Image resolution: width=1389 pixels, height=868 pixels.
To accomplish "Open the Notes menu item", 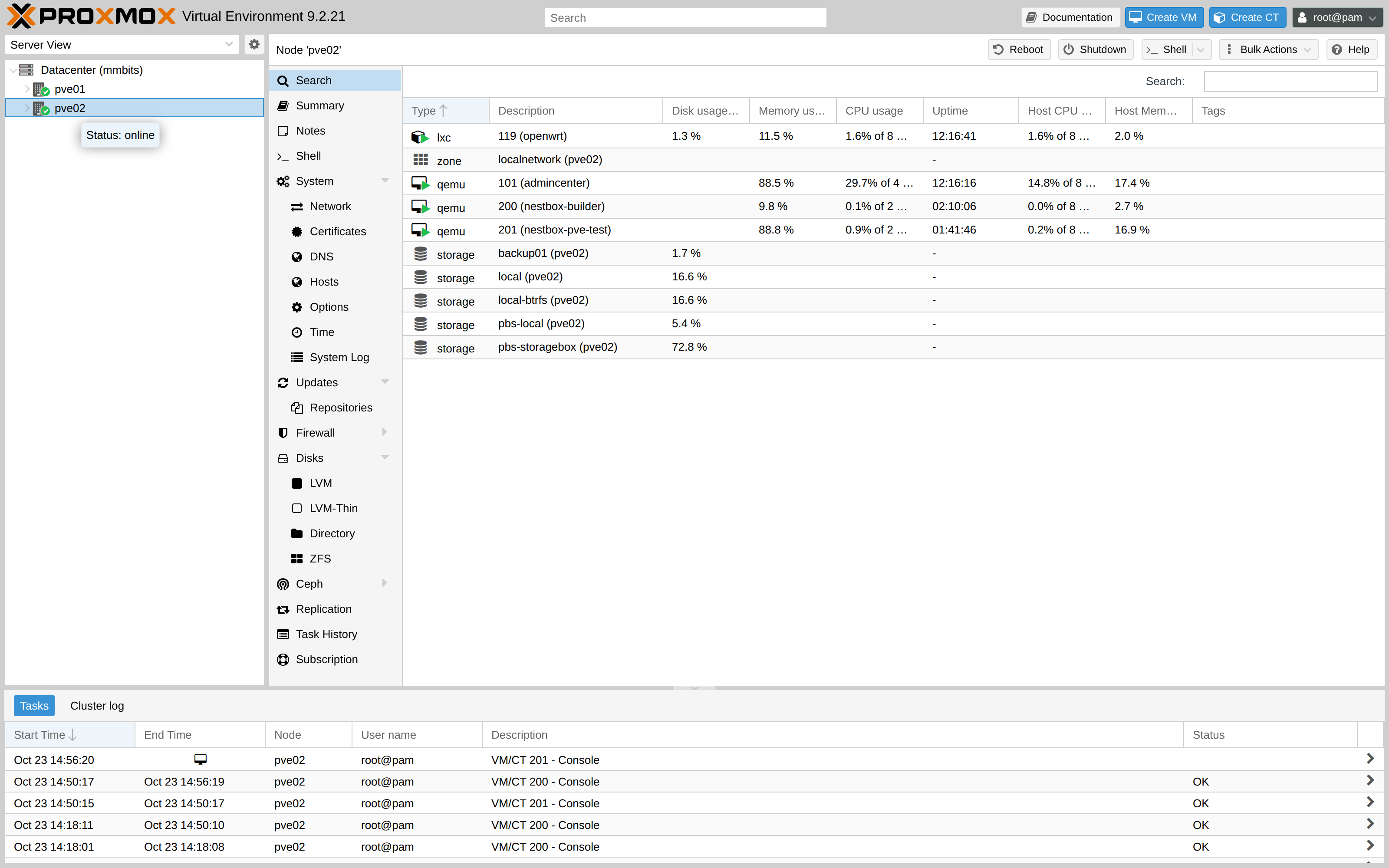I will click(335, 131).
